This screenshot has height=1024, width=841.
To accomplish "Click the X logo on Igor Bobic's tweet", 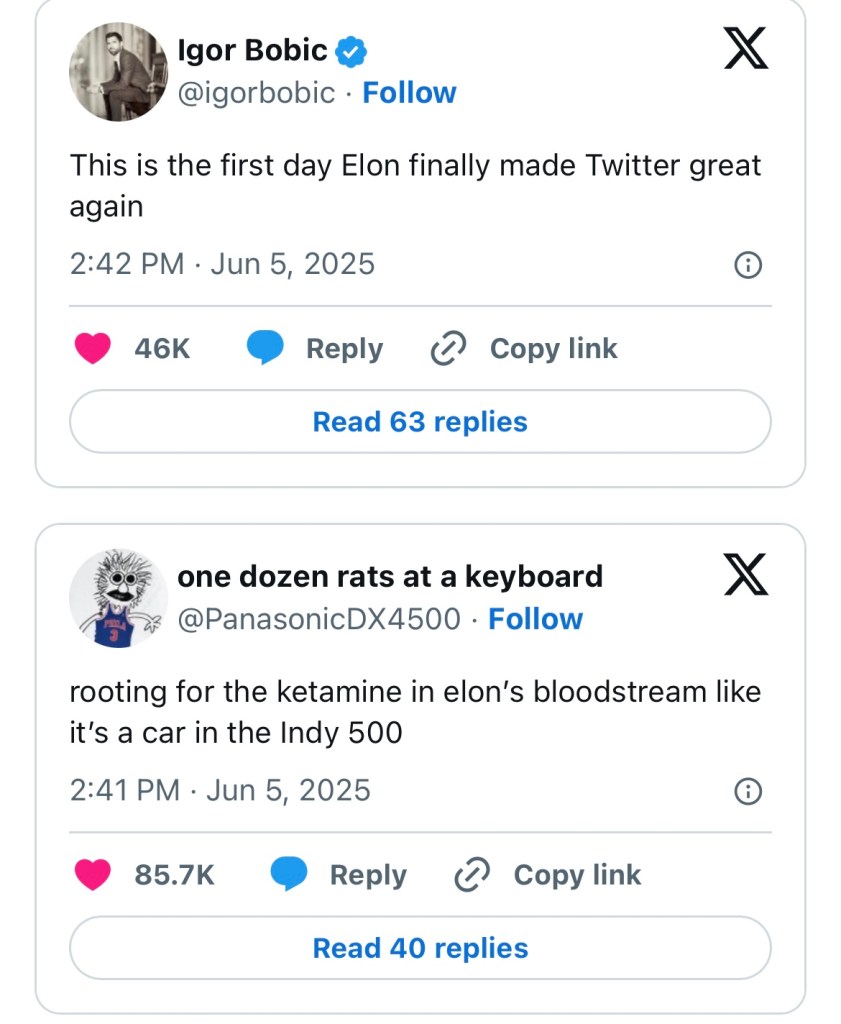I will click(746, 47).
